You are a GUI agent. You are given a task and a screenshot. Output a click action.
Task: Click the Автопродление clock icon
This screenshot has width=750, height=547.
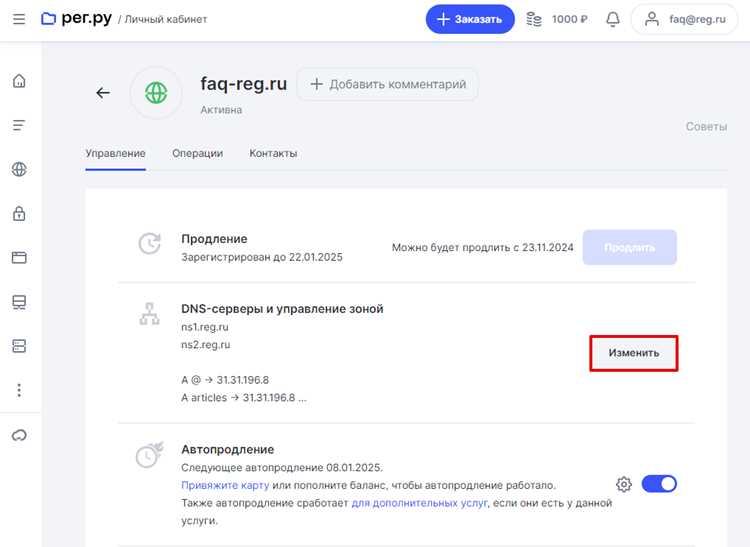pos(150,455)
